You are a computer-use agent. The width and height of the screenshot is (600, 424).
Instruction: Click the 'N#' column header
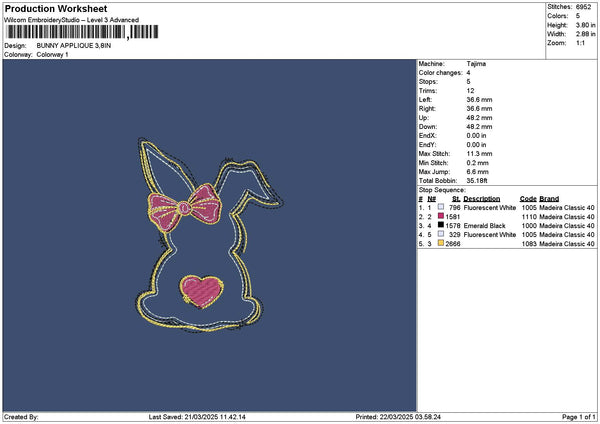click(432, 199)
